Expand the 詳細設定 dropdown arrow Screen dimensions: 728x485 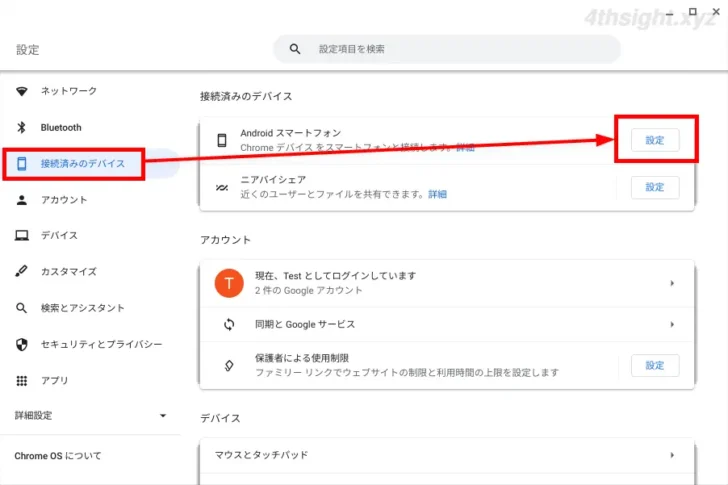tap(162, 415)
